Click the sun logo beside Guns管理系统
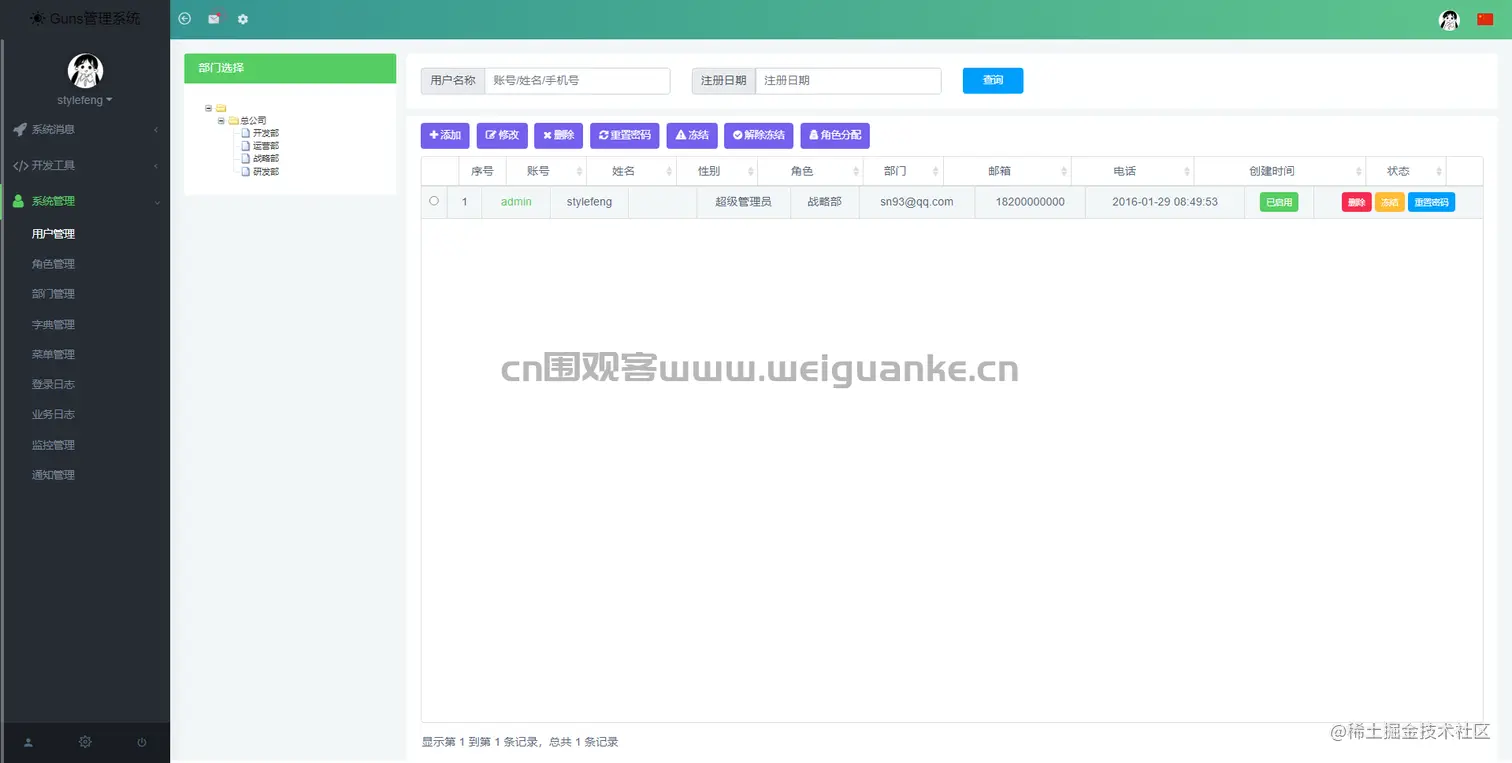 (37, 18)
